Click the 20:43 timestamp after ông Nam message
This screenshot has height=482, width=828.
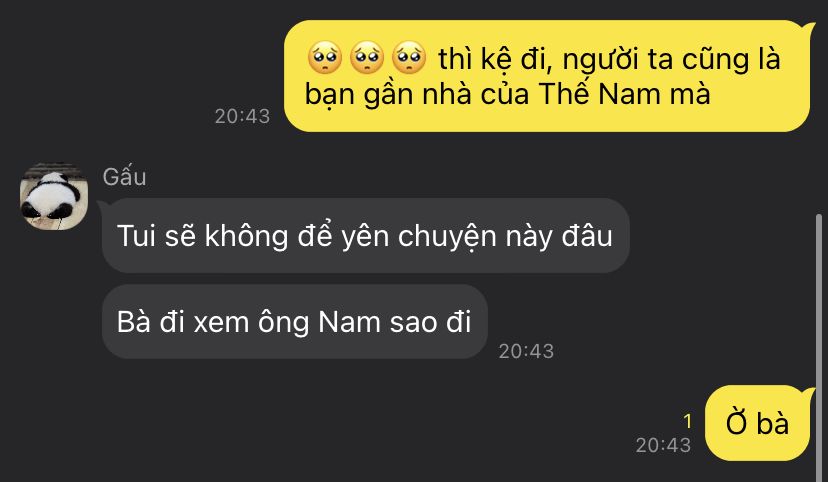526,351
